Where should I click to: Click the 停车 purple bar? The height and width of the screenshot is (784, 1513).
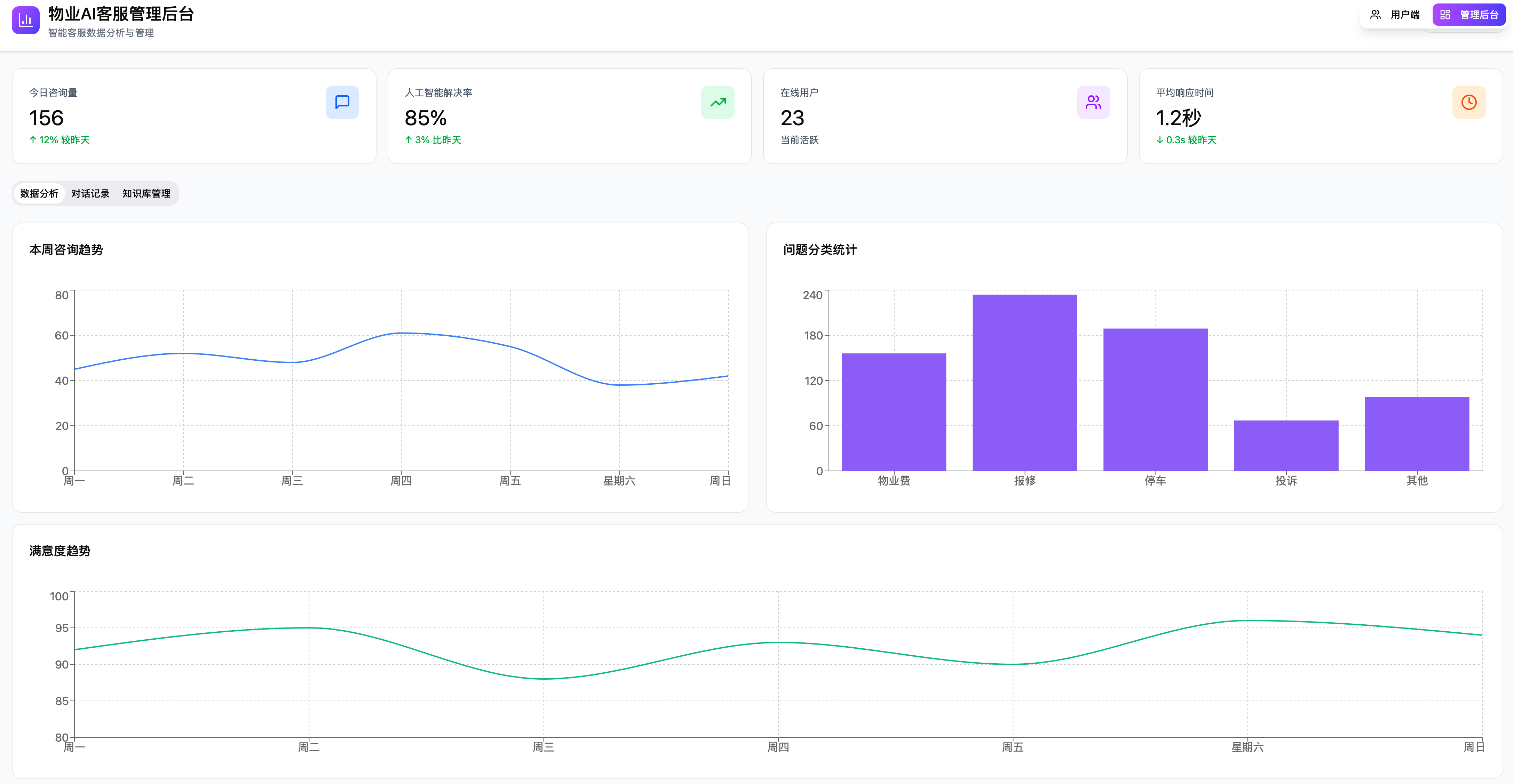pyautogui.click(x=1155, y=399)
